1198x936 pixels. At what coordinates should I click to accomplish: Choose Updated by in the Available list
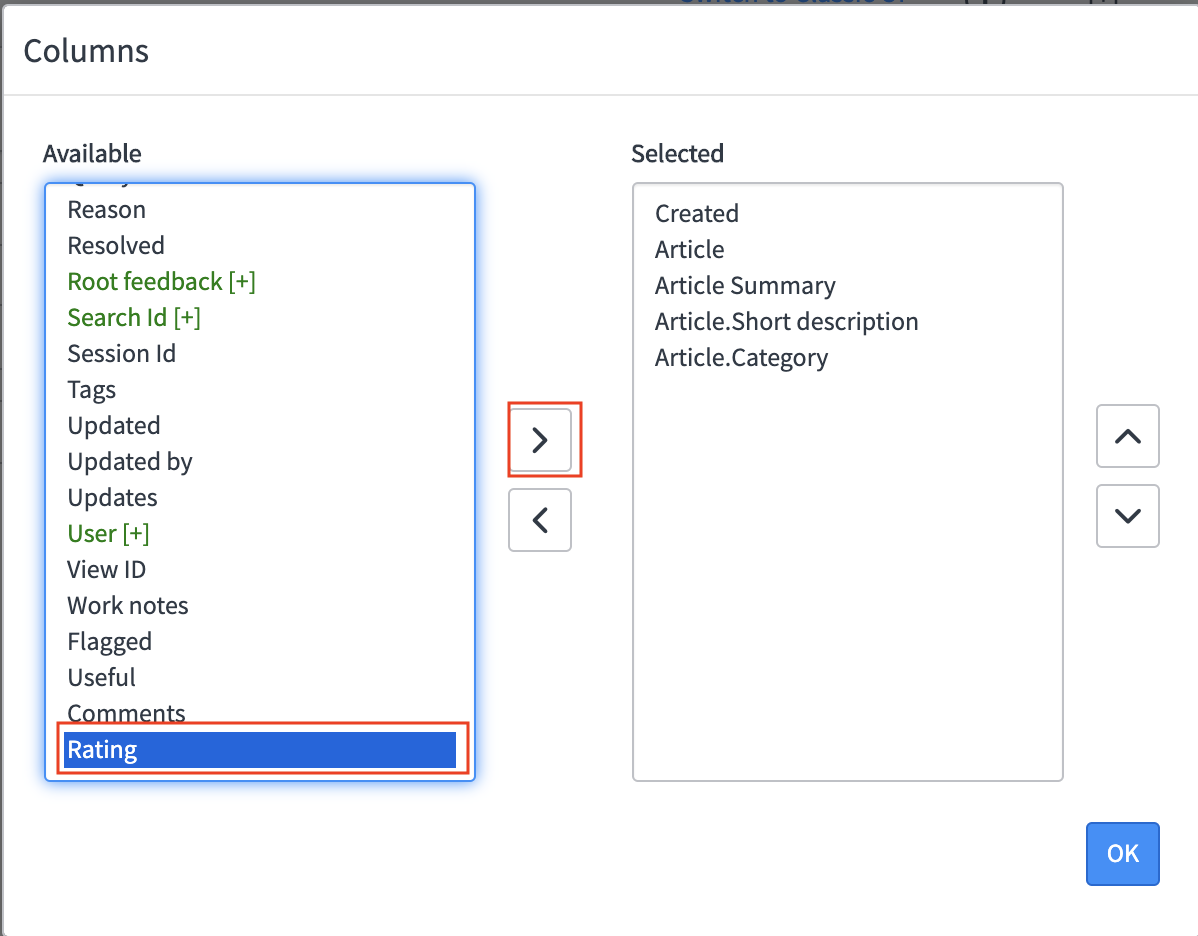pos(129,462)
